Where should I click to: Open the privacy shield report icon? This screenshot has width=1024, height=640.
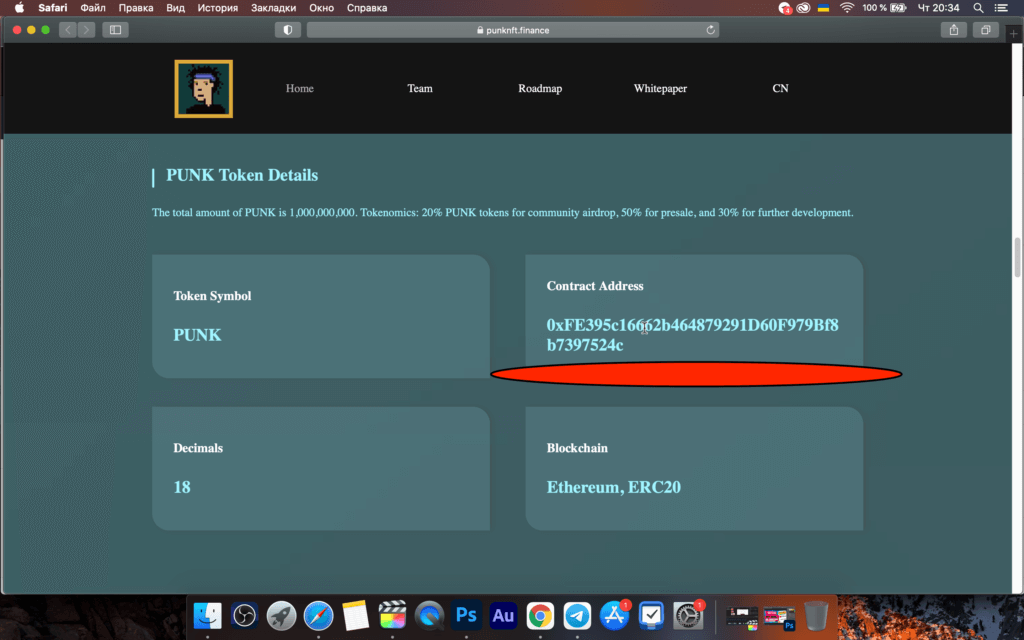point(288,30)
